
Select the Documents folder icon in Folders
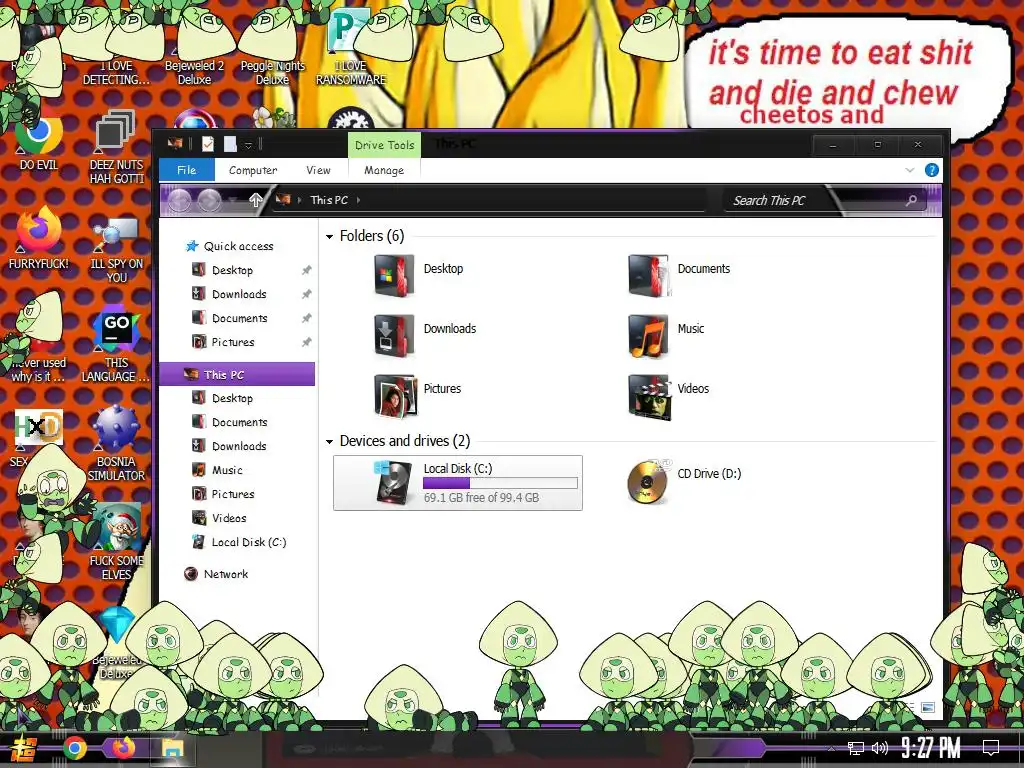tap(648, 276)
